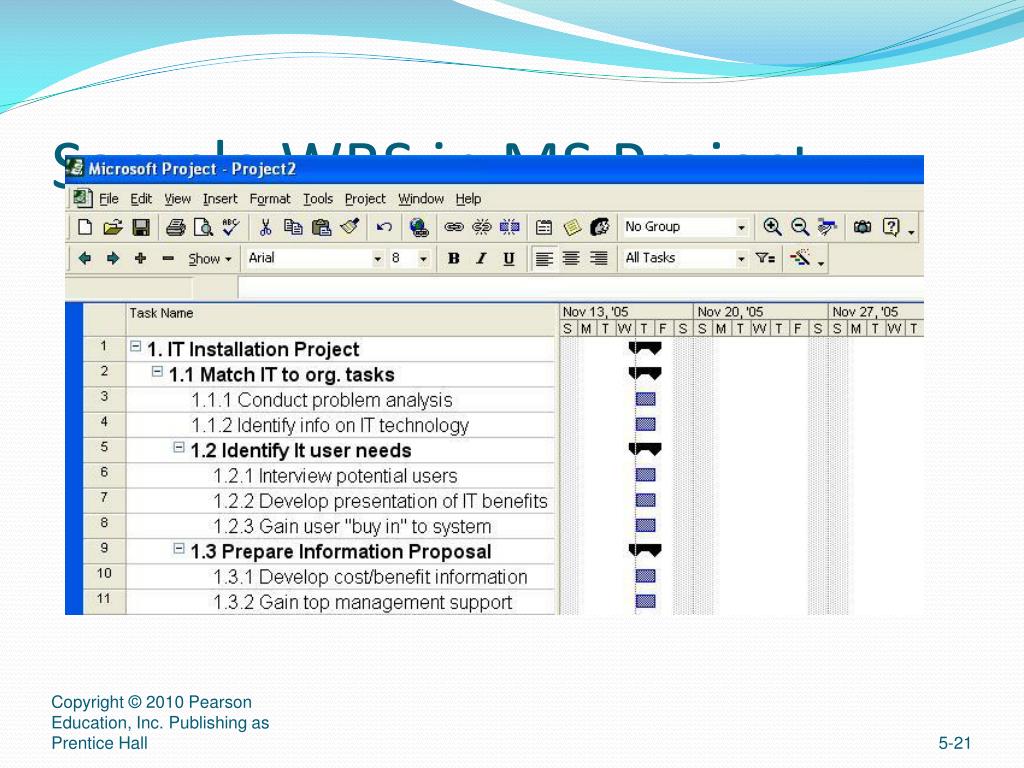Align text right
This screenshot has height=768, width=1024.
(x=599, y=259)
